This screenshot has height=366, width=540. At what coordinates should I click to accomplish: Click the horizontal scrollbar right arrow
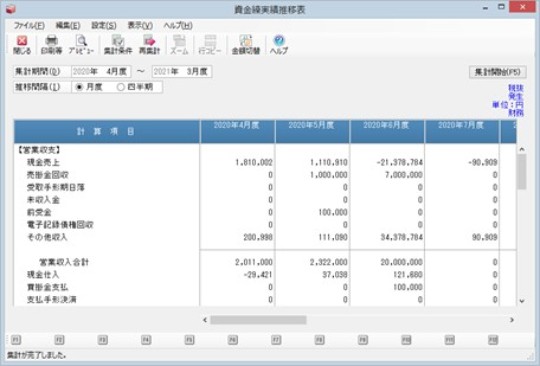coord(512,320)
